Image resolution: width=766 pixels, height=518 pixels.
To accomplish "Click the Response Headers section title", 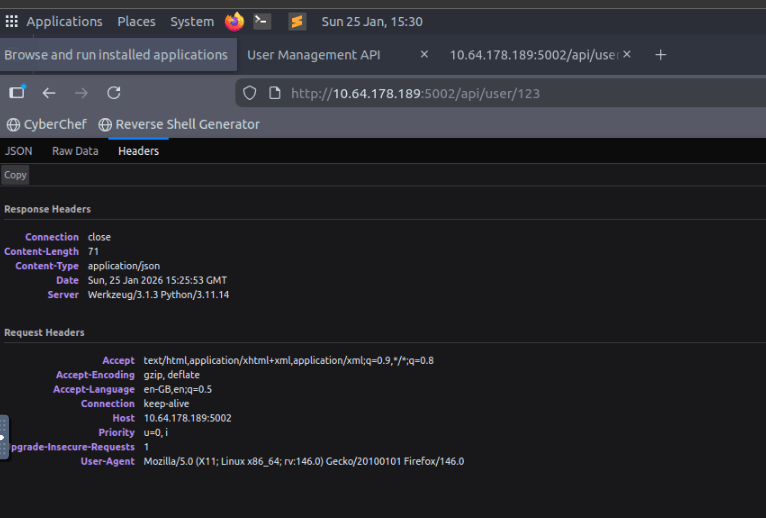I will pos(47,209).
